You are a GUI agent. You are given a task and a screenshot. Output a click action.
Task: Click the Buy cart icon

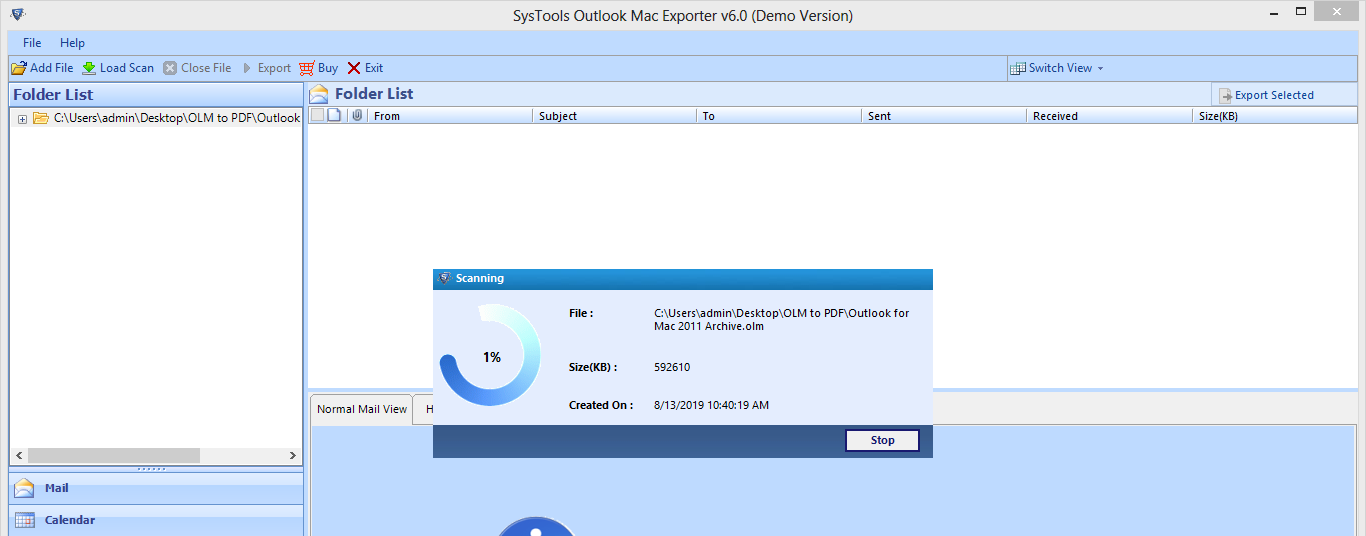click(x=307, y=68)
